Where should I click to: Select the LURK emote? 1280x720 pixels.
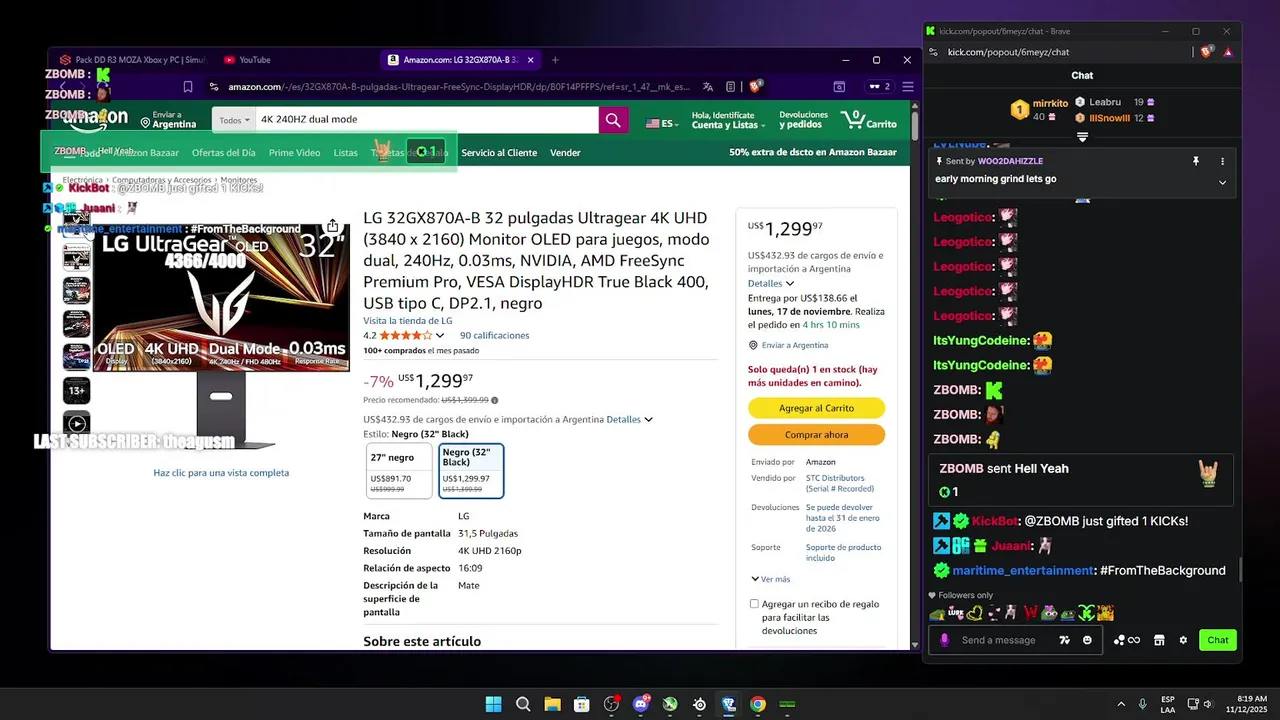click(956, 613)
